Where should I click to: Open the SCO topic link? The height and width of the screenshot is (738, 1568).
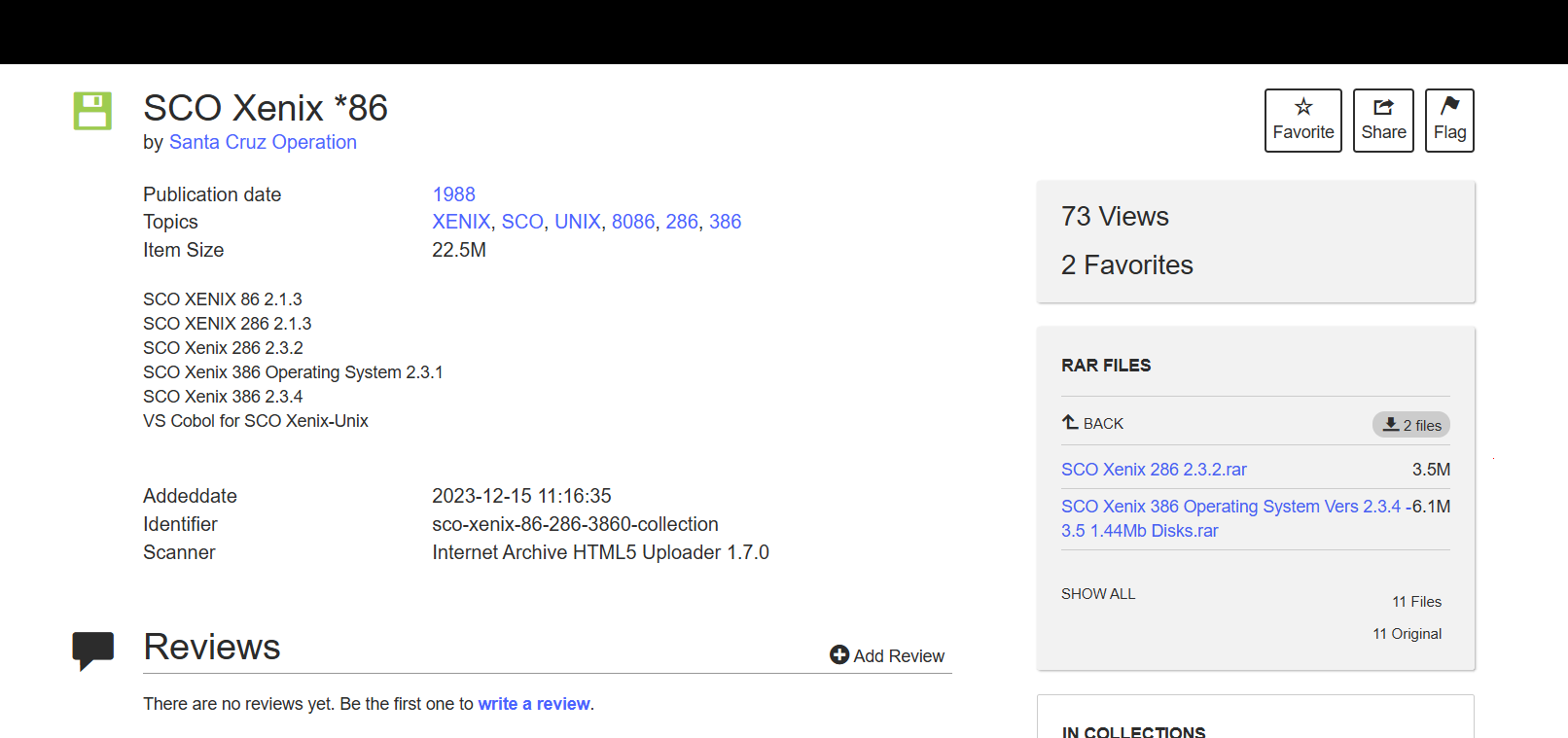click(522, 222)
